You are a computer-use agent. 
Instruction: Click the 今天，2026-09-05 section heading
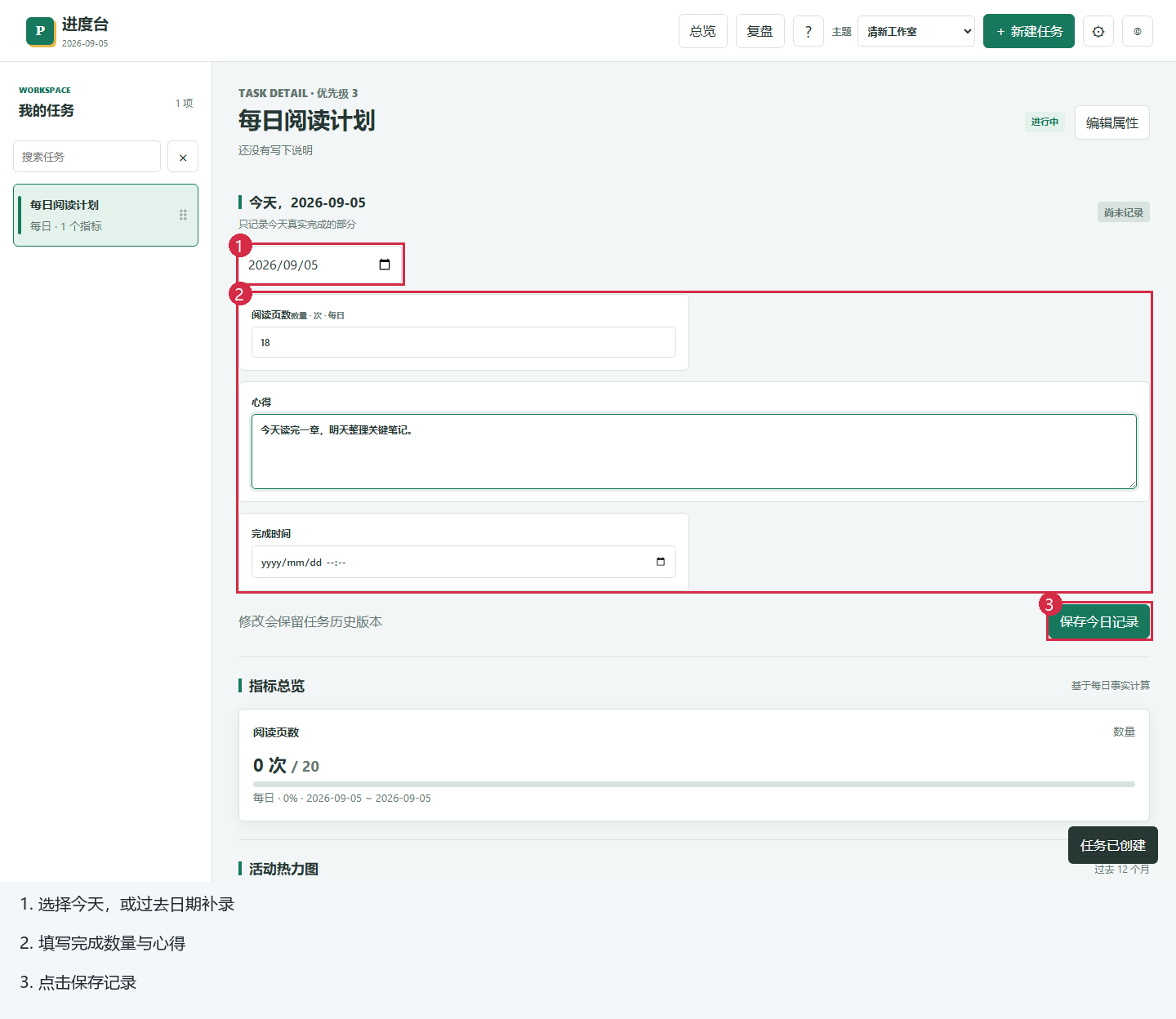pos(307,202)
